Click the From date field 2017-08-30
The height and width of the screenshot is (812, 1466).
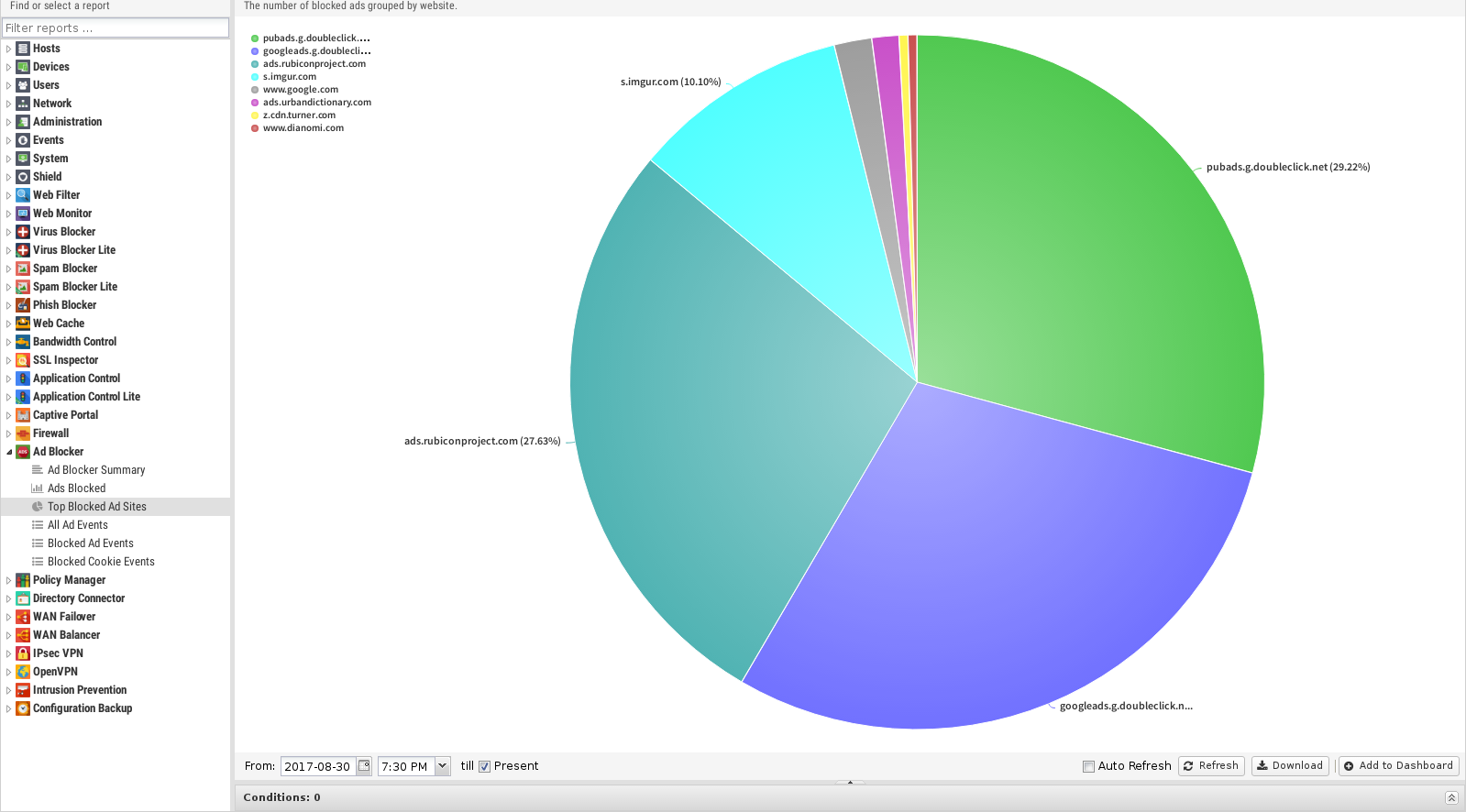click(318, 766)
